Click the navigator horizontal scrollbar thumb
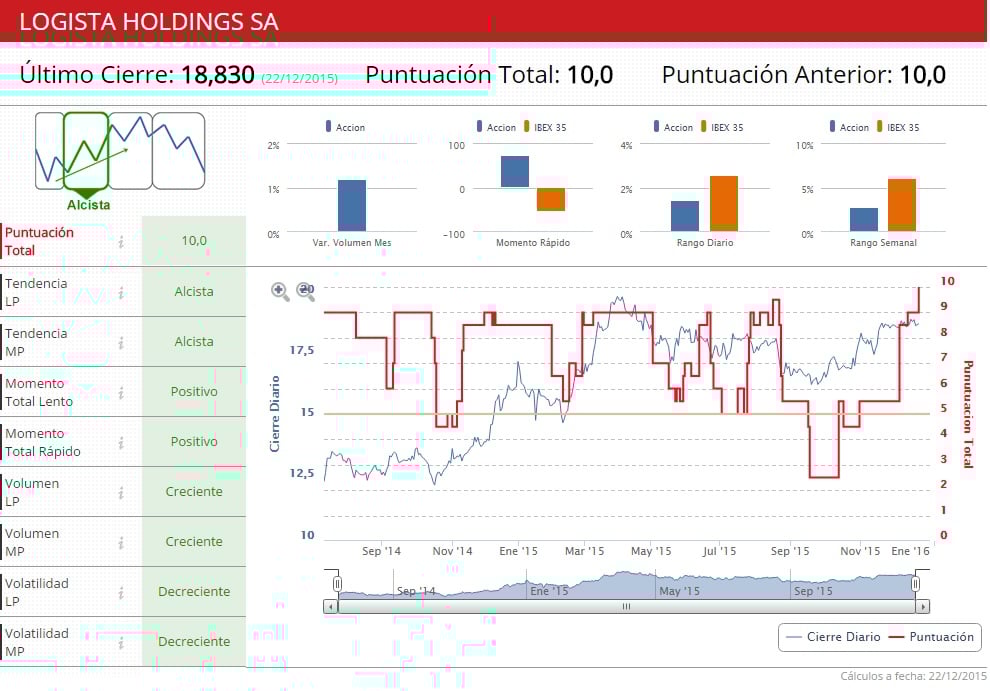This screenshot has height=691, width=990. 626,606
